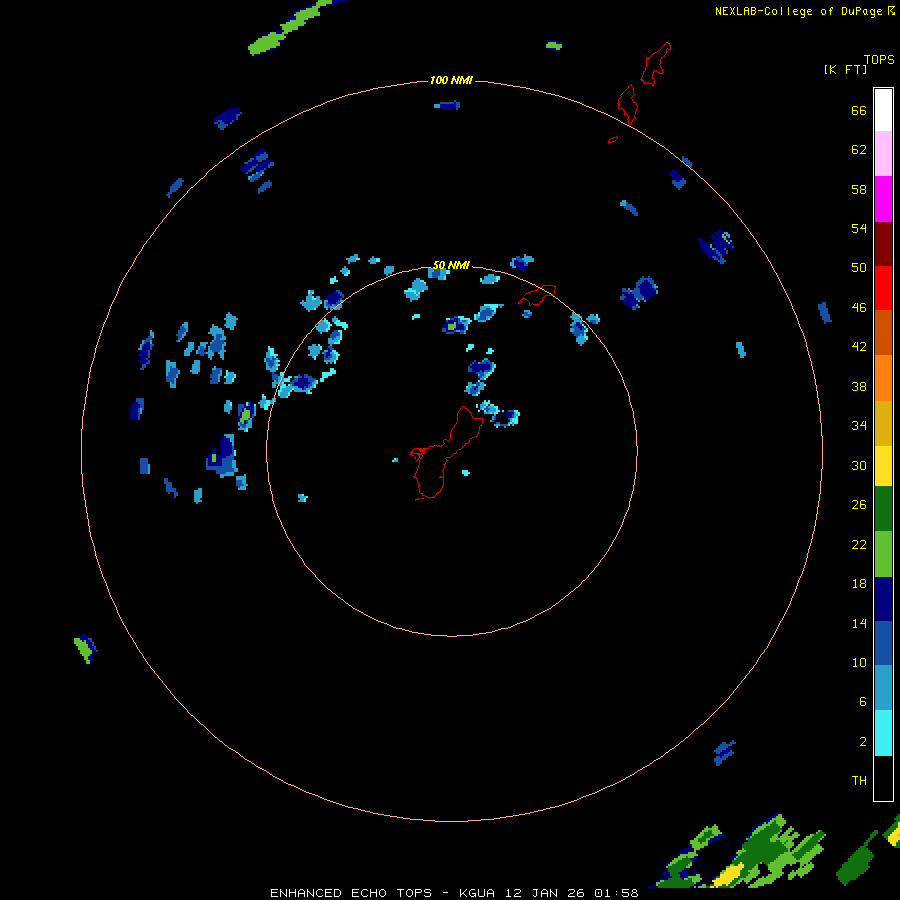This screenshot has height=900, width=900.
Task: Click the large red Guam island outline
Action: click(x=447, y=453)
